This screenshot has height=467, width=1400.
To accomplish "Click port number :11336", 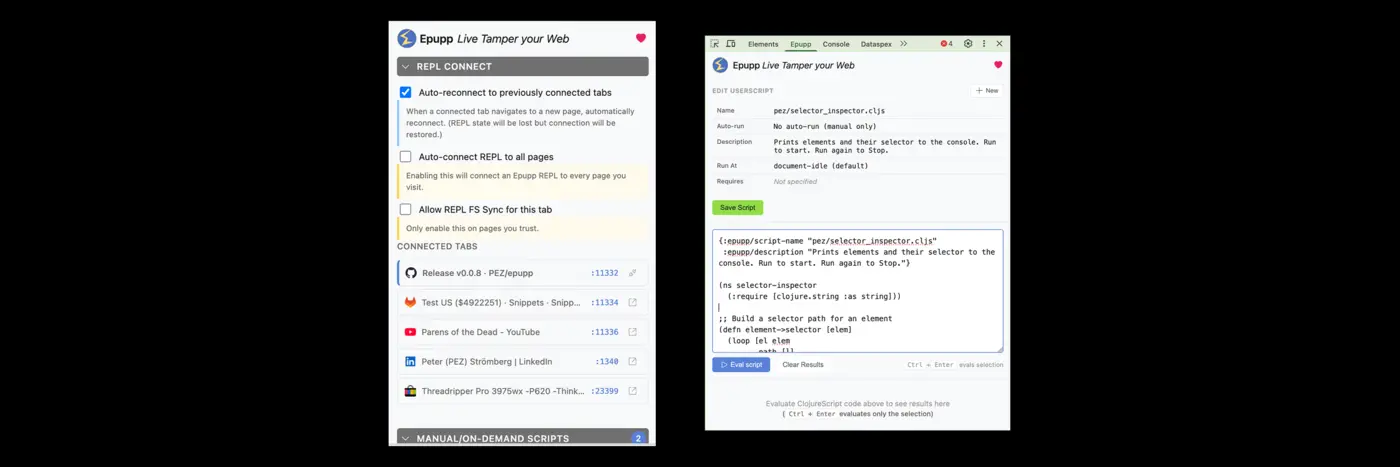I will pyautogui.click(x=604, y=332).
